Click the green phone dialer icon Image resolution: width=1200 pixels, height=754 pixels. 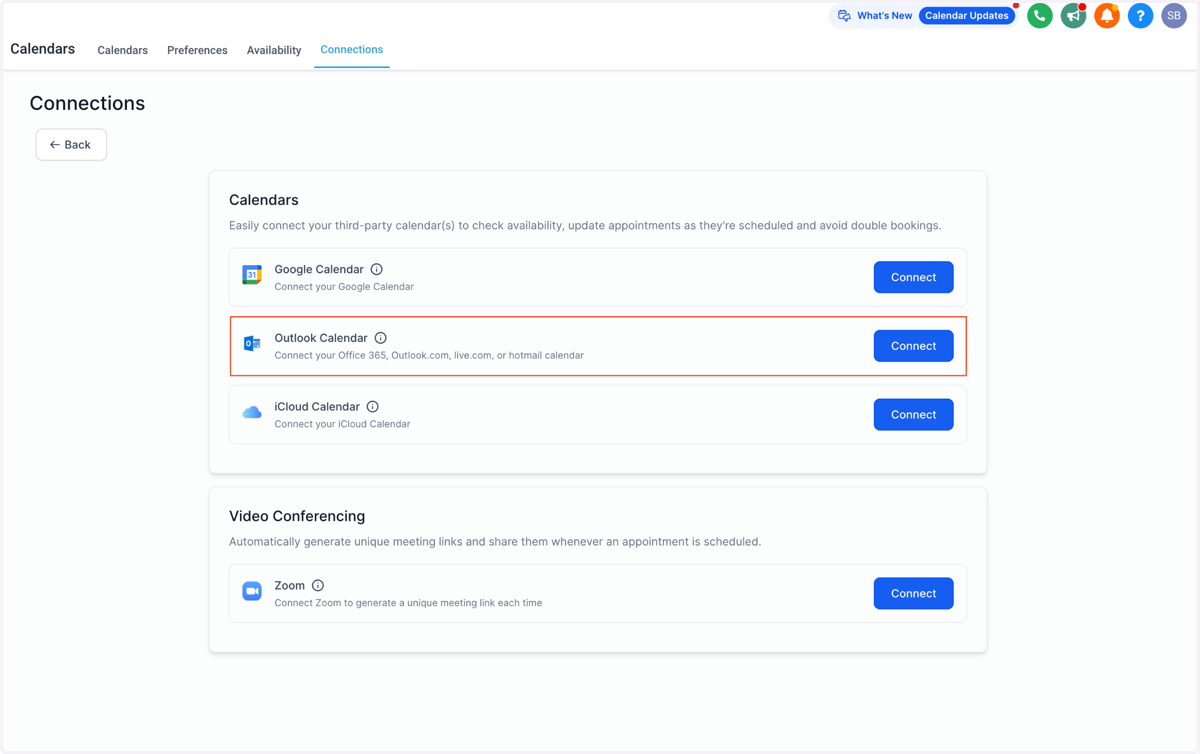(1040, 16)
